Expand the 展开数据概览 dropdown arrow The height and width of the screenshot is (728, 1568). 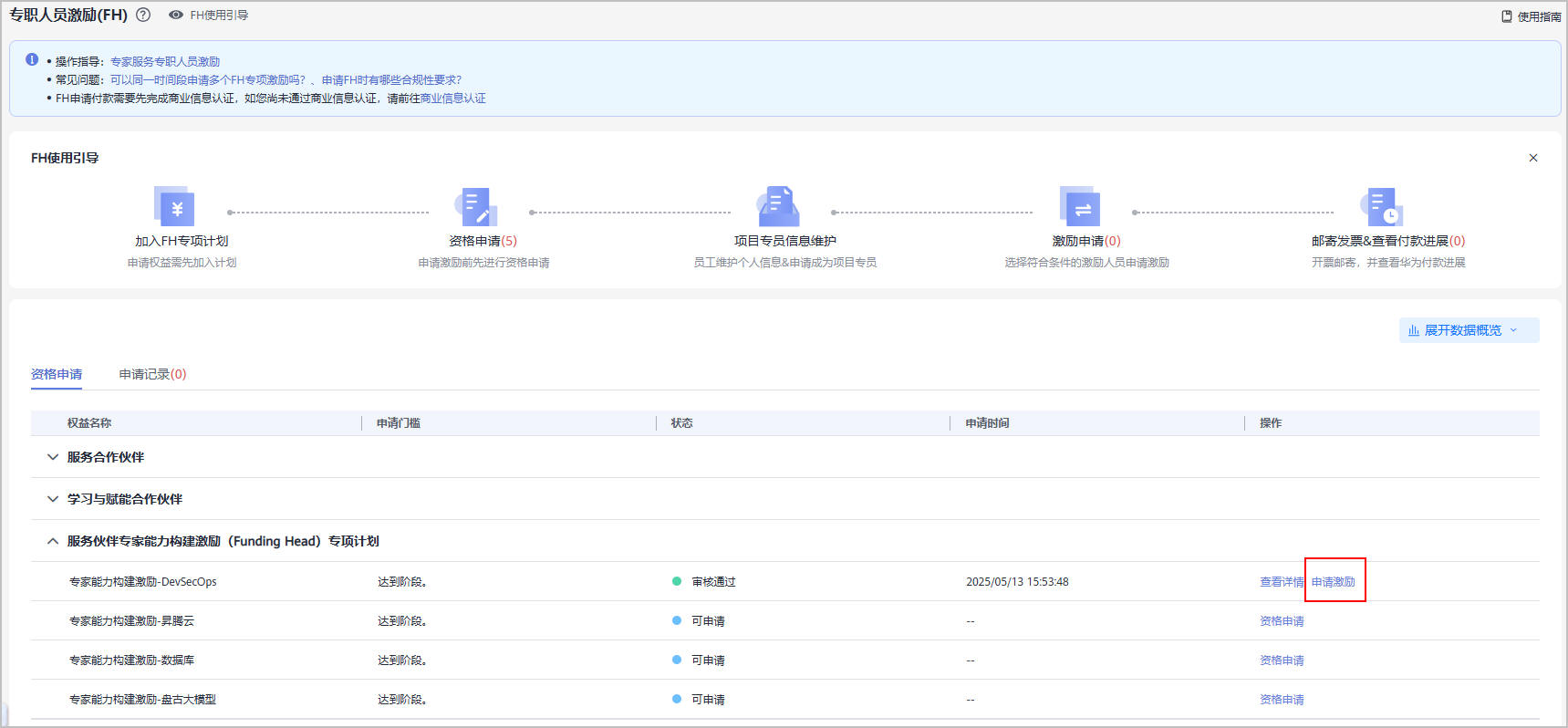1514,330
